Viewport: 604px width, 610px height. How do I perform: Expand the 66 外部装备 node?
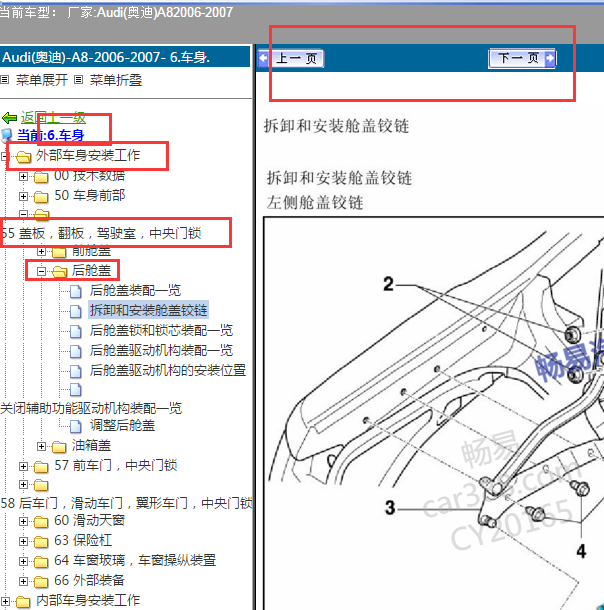click(23, 581)
